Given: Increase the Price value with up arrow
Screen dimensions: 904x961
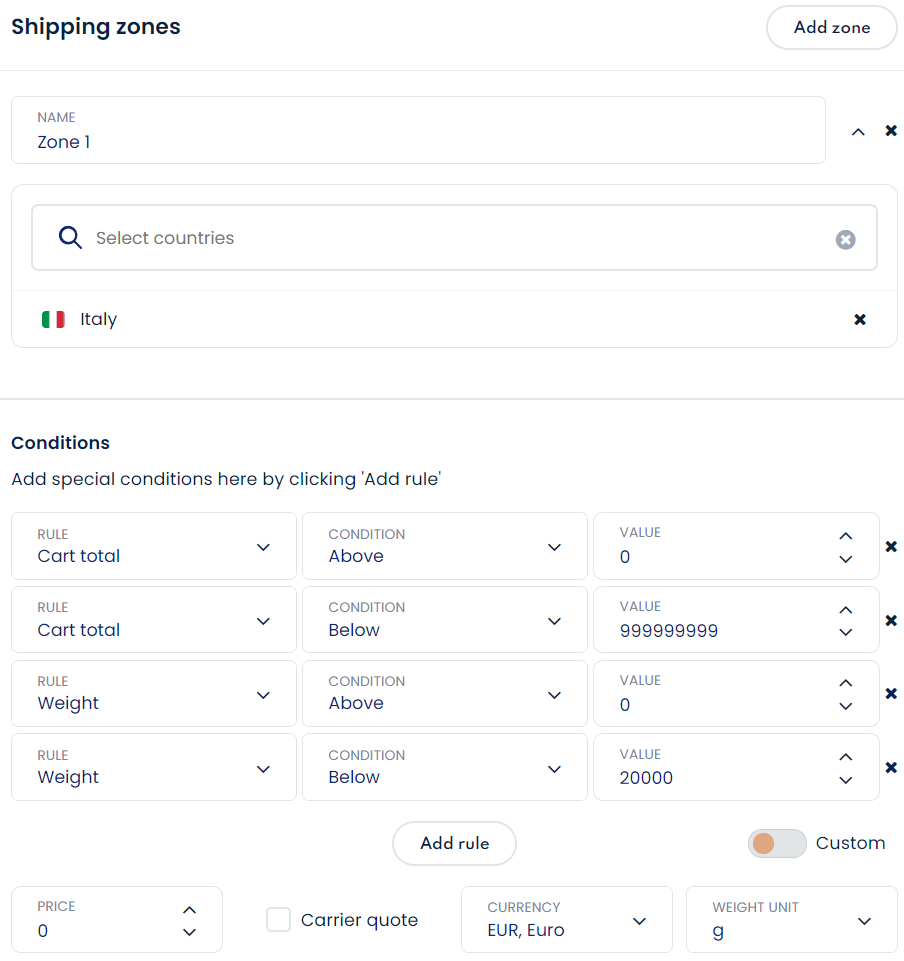Looking at the screenshot, I should click(190, 910).
